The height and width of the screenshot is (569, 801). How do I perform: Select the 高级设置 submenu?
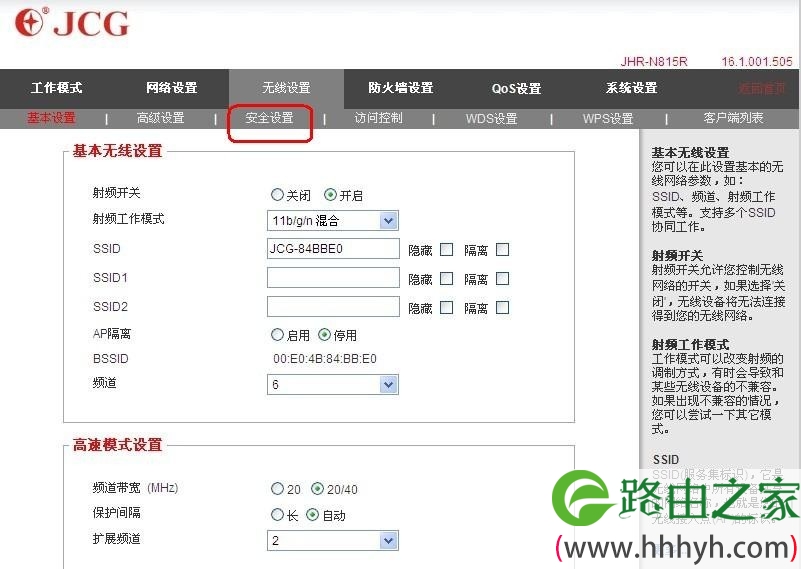(160, 118)
